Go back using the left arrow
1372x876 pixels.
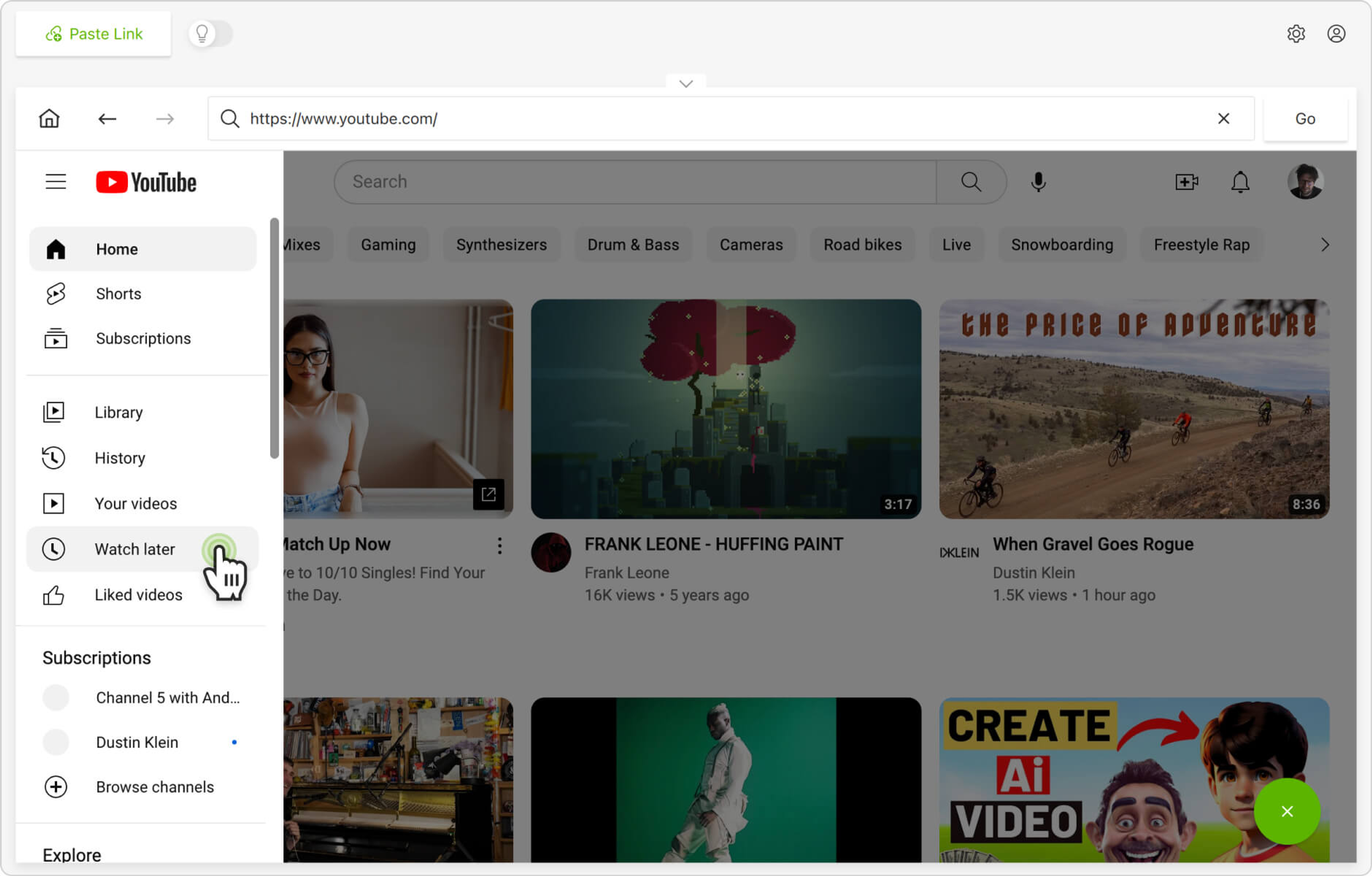pyautogui.click(x=107, y=119)
